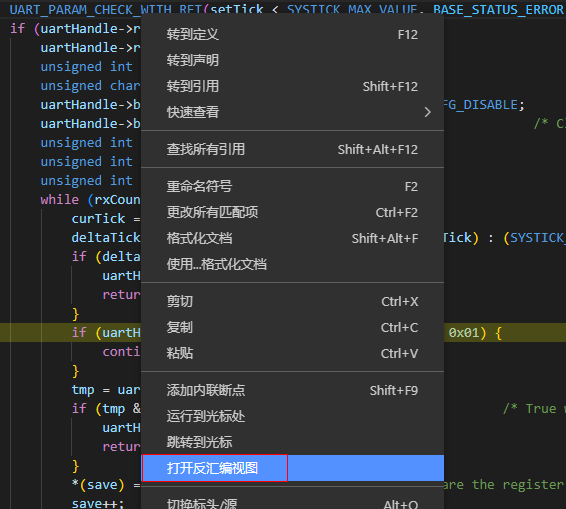Choose 转到声明 menu entry

292,60
